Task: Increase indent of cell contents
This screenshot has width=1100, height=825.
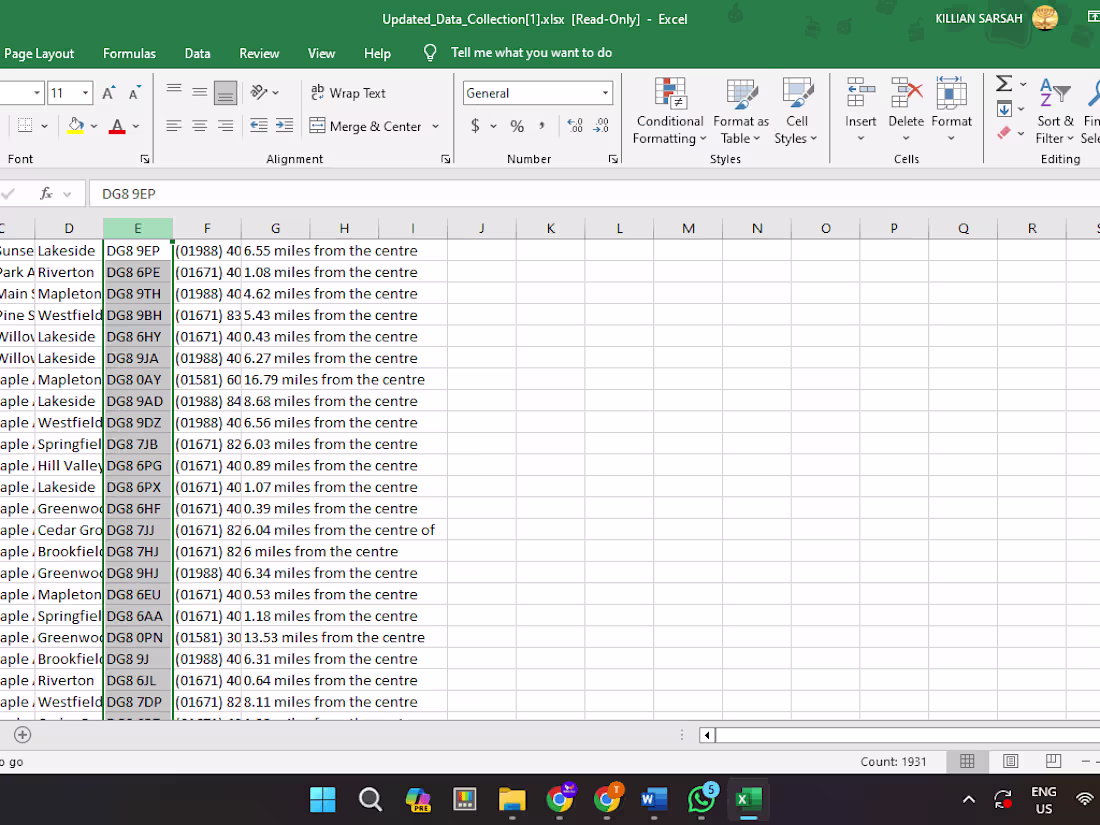Action: click(x=284, y=126)
